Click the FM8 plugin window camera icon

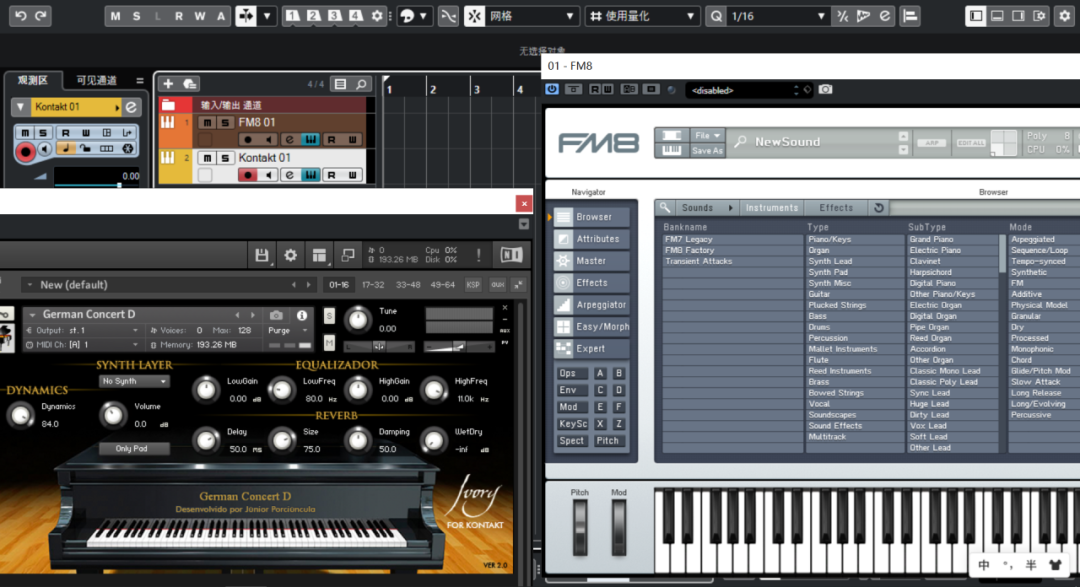pos(825,90)
